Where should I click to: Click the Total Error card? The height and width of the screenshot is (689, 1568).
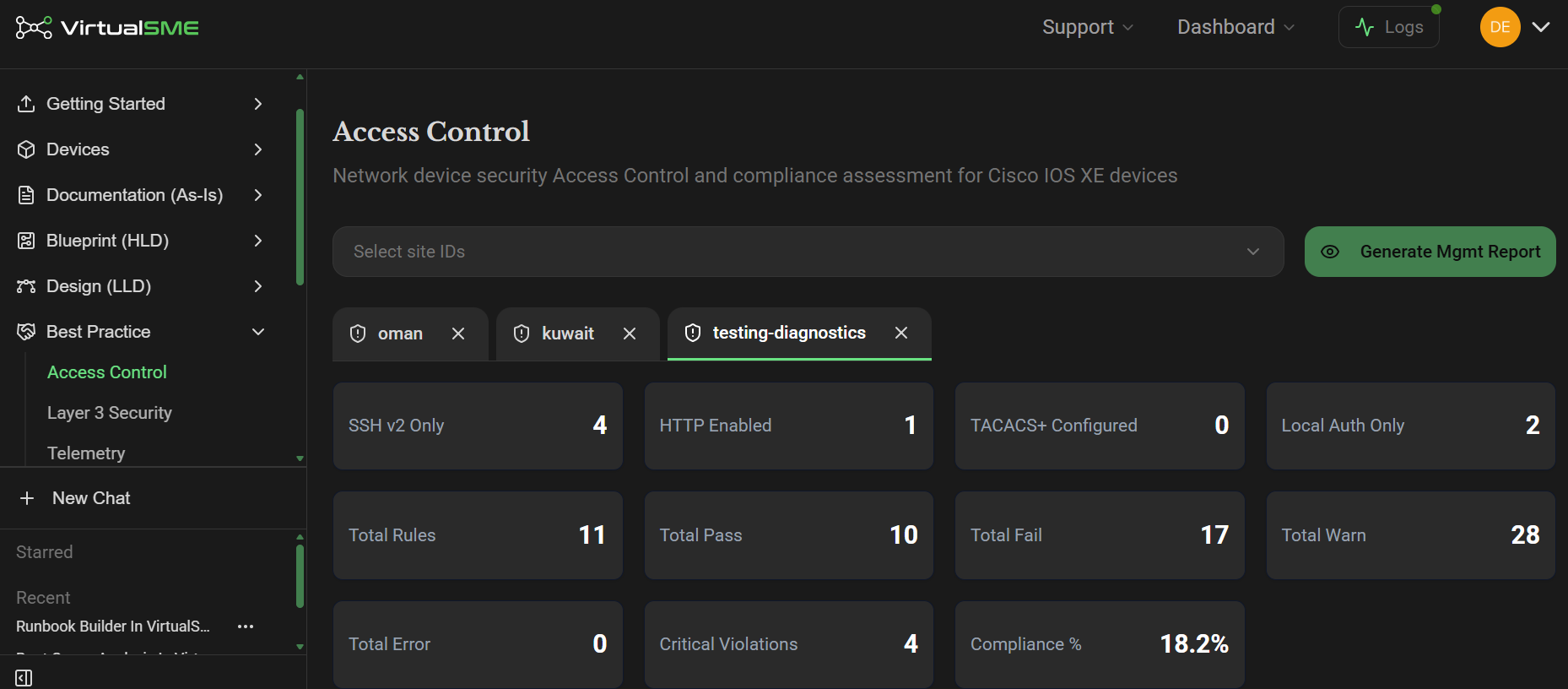478,644
